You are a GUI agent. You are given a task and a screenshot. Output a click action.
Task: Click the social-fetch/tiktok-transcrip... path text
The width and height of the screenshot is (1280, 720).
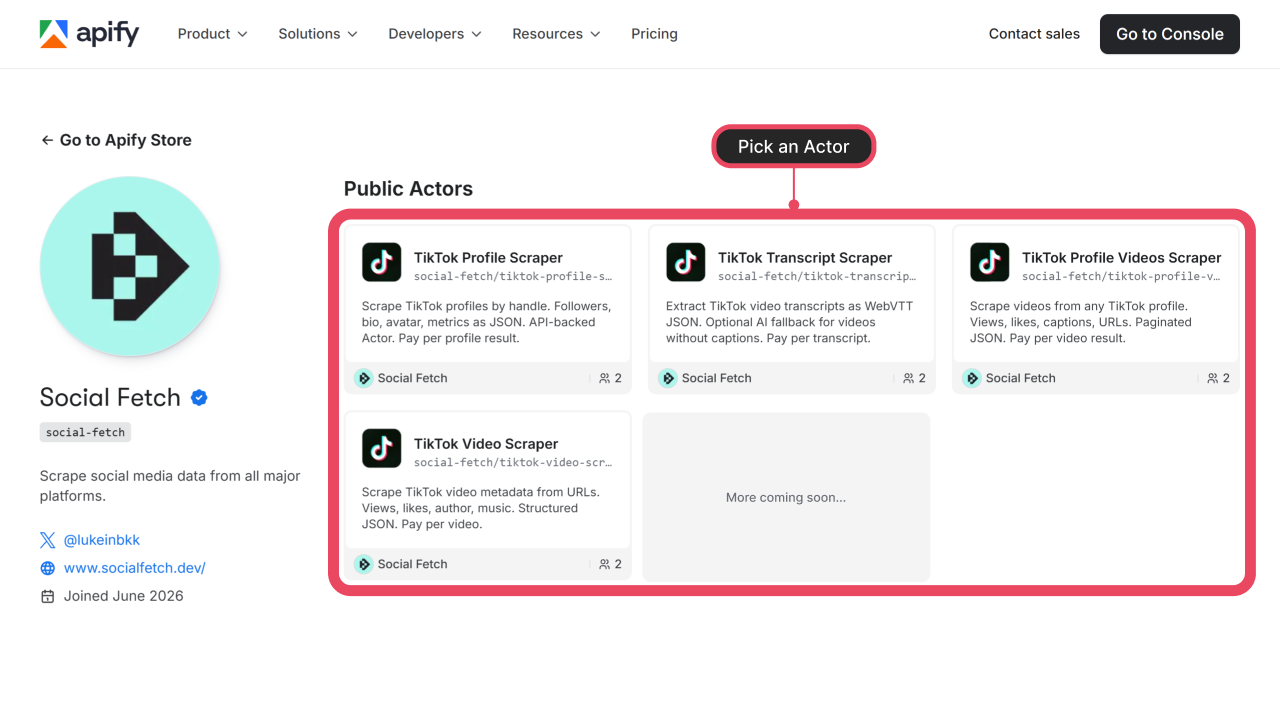point(817,277)
